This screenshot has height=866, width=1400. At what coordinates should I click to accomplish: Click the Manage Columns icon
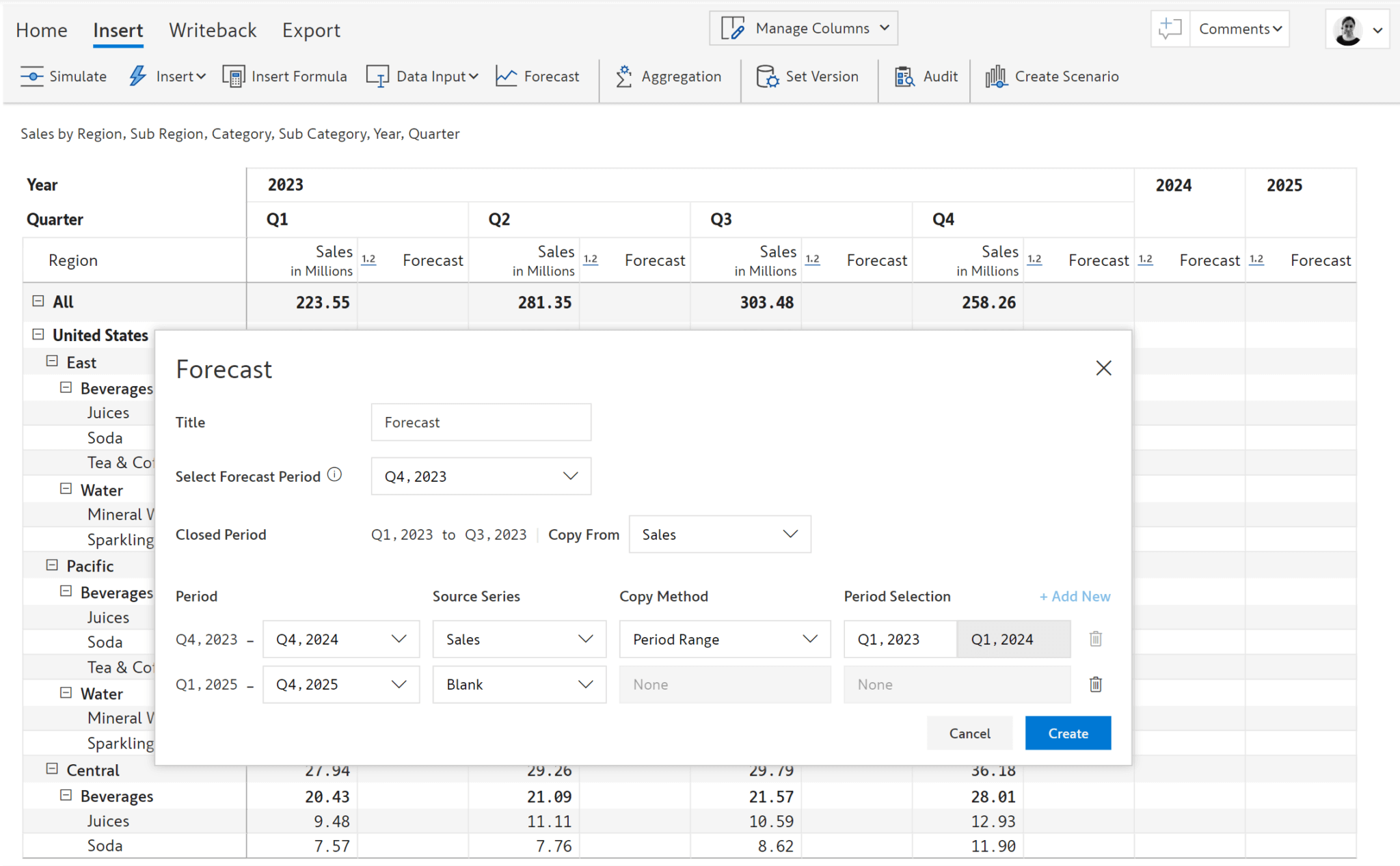(x=732, y=28)
